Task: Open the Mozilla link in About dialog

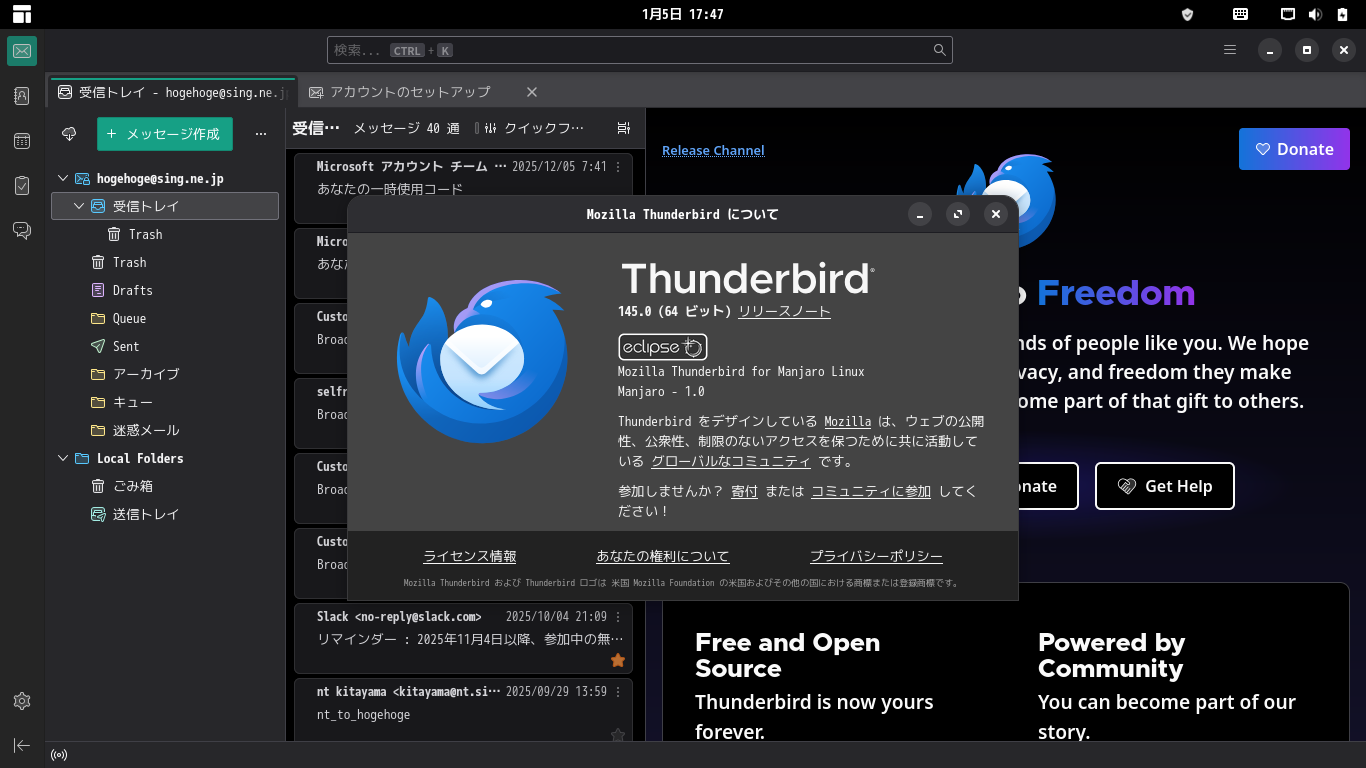Action: click(x=847, y=422)
